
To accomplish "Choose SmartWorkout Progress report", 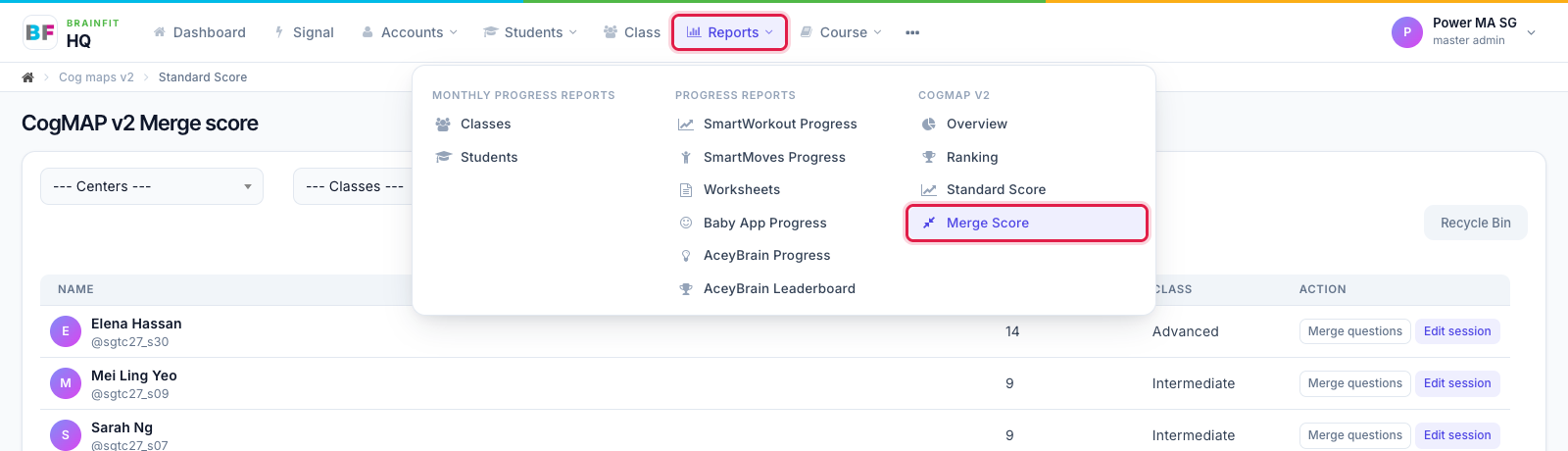I will (x=780, y=125).
